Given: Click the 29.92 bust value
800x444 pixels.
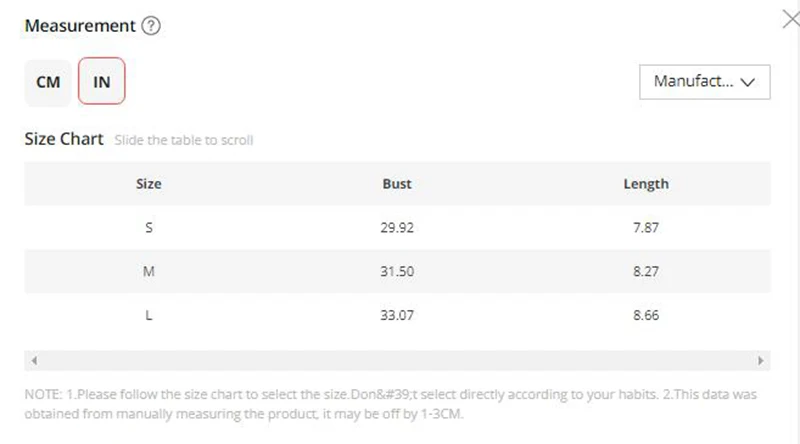Looking at the screenshot, I should 397,228.
